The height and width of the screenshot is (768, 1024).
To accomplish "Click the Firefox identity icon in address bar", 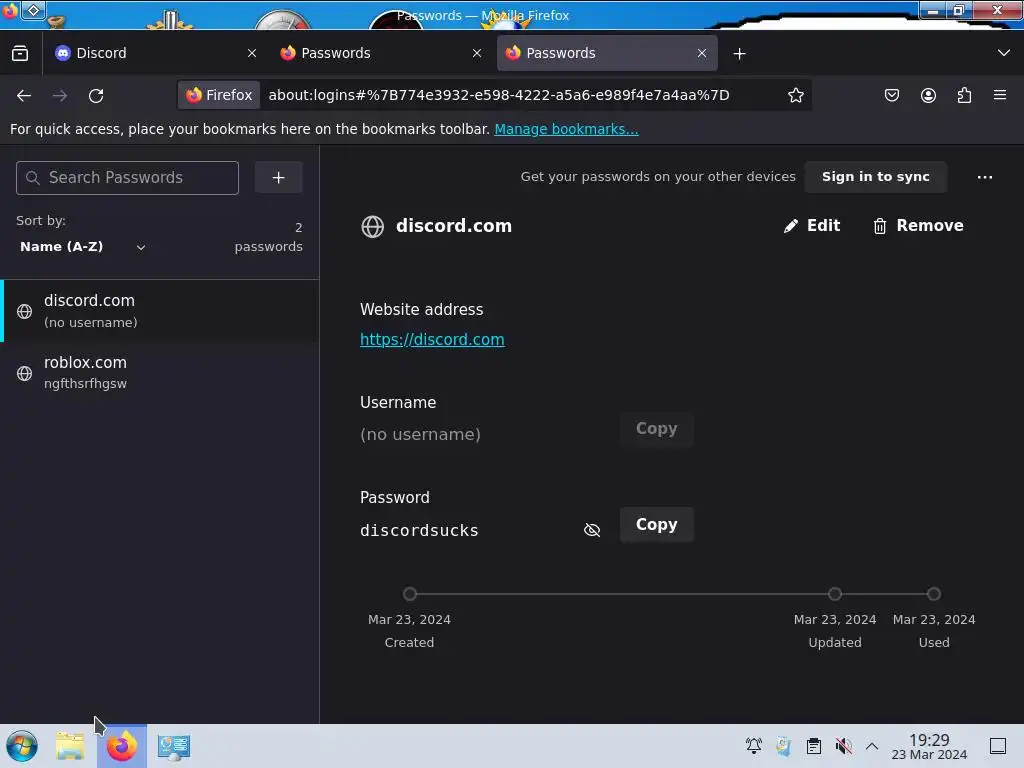I will pos(219,95).
